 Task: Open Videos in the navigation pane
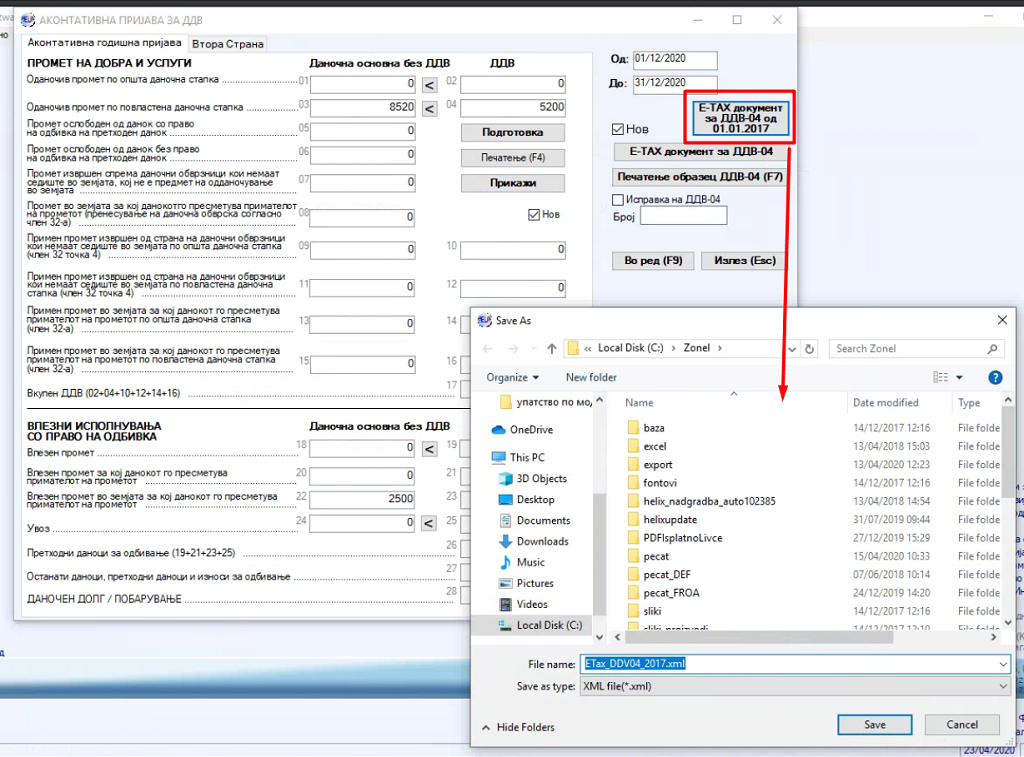[532, 604]
